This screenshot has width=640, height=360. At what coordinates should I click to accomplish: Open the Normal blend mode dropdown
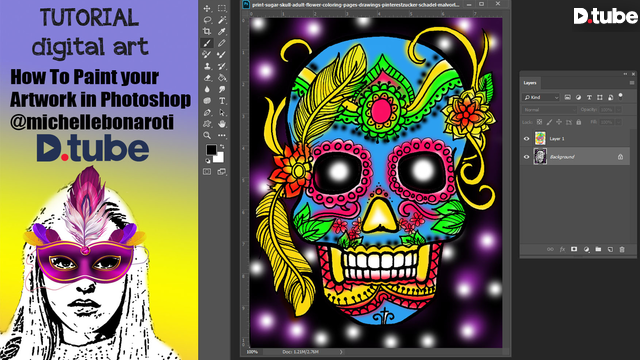coord(549,110)
